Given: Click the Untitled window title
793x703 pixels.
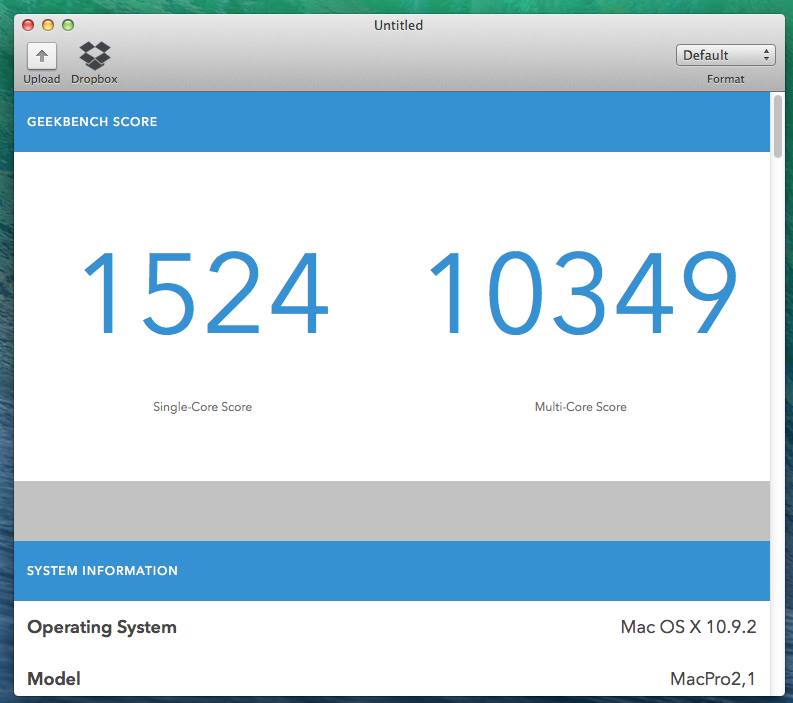Looking at the screenshot, I should tap(399, 25).
